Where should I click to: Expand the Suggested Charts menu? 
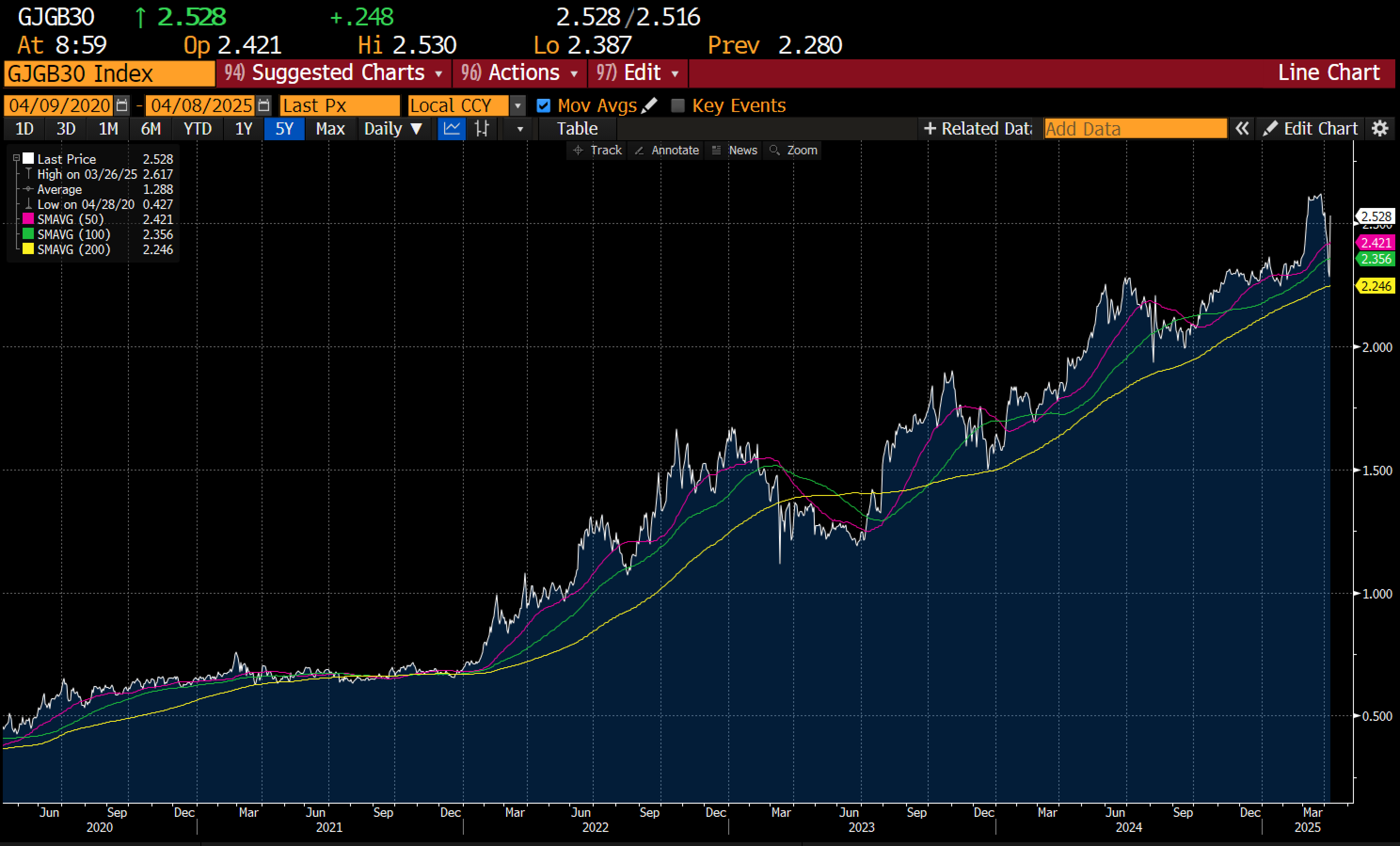click(x=334, y=73)
